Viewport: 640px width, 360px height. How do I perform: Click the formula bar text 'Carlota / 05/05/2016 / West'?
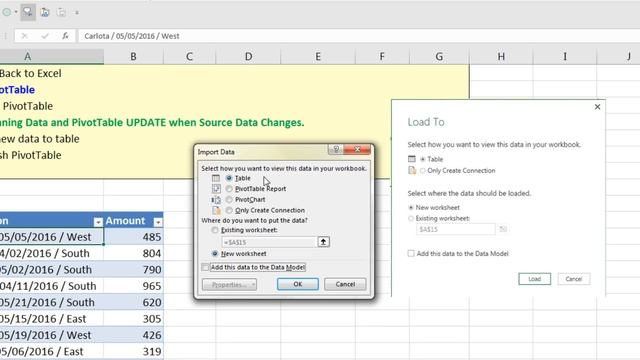131,36
